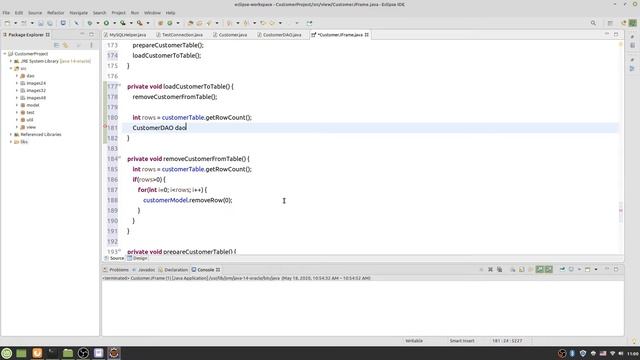The height and width of the screenshot is (360, 640).
Task: Click Display Selected Console icon
Action: click(571, 269)
